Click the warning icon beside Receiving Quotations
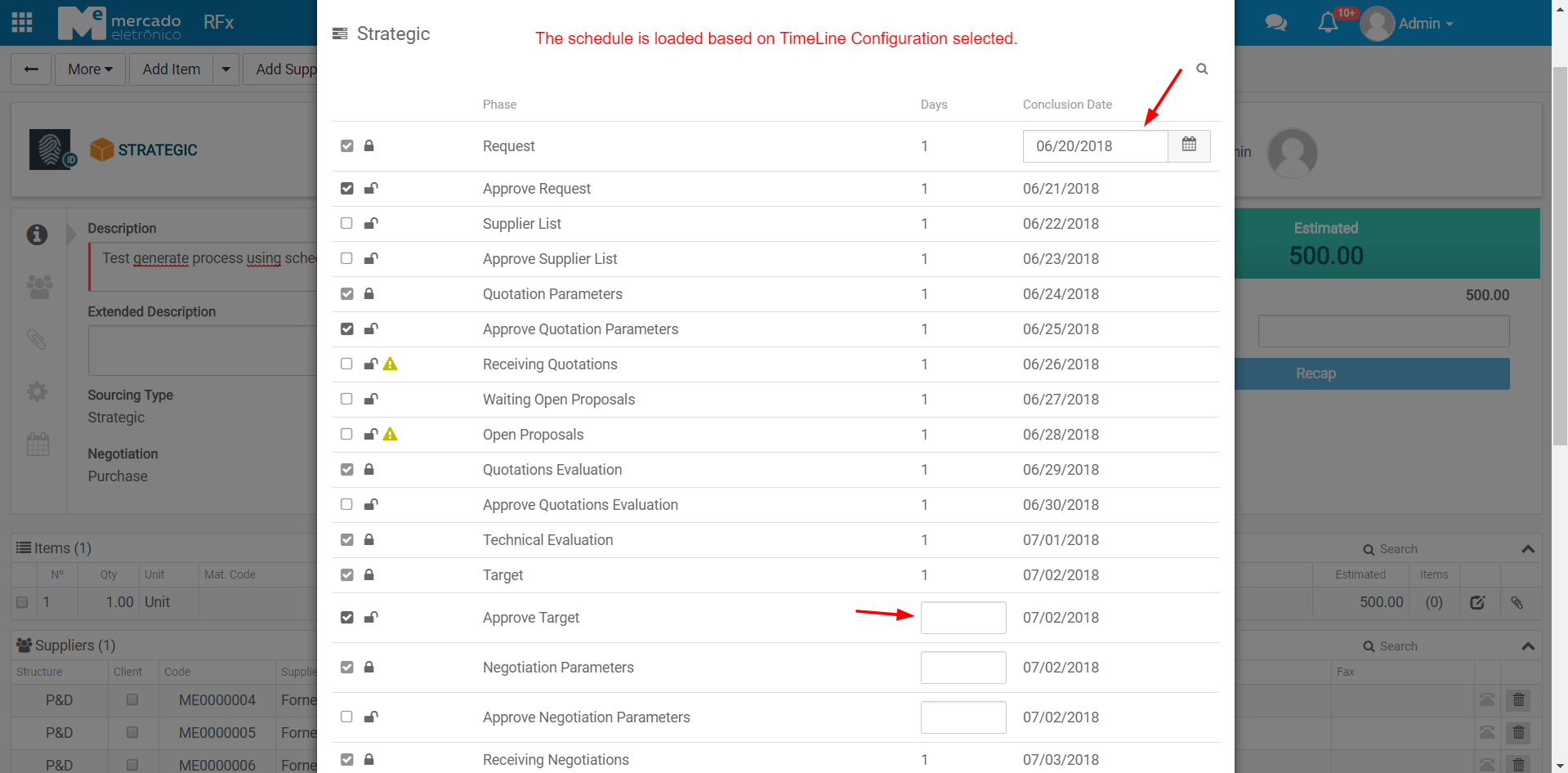The image size is (1568, 773). [391, 364]
